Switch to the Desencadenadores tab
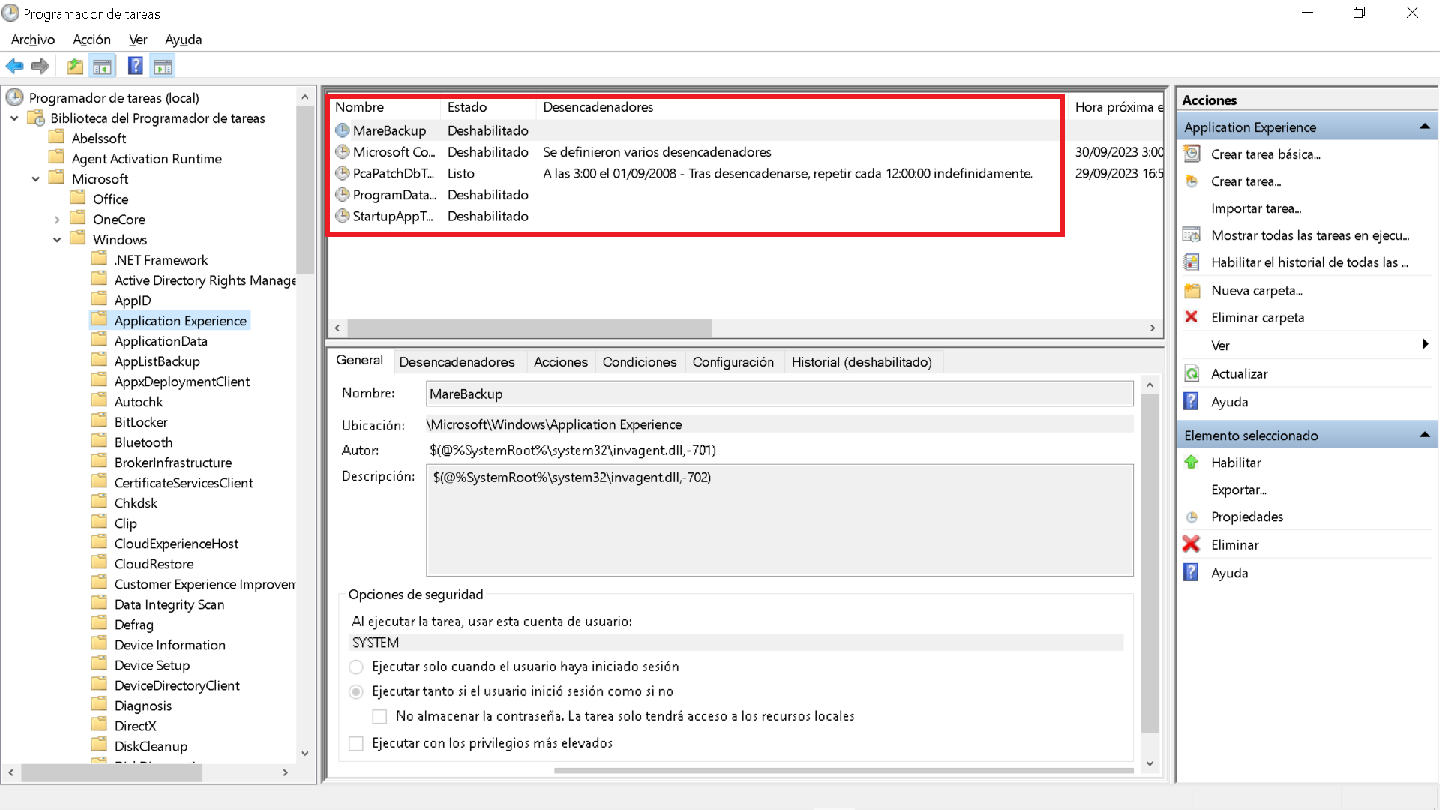The height and width of the screenshot is (810, 1440). (x=457, y=362)
